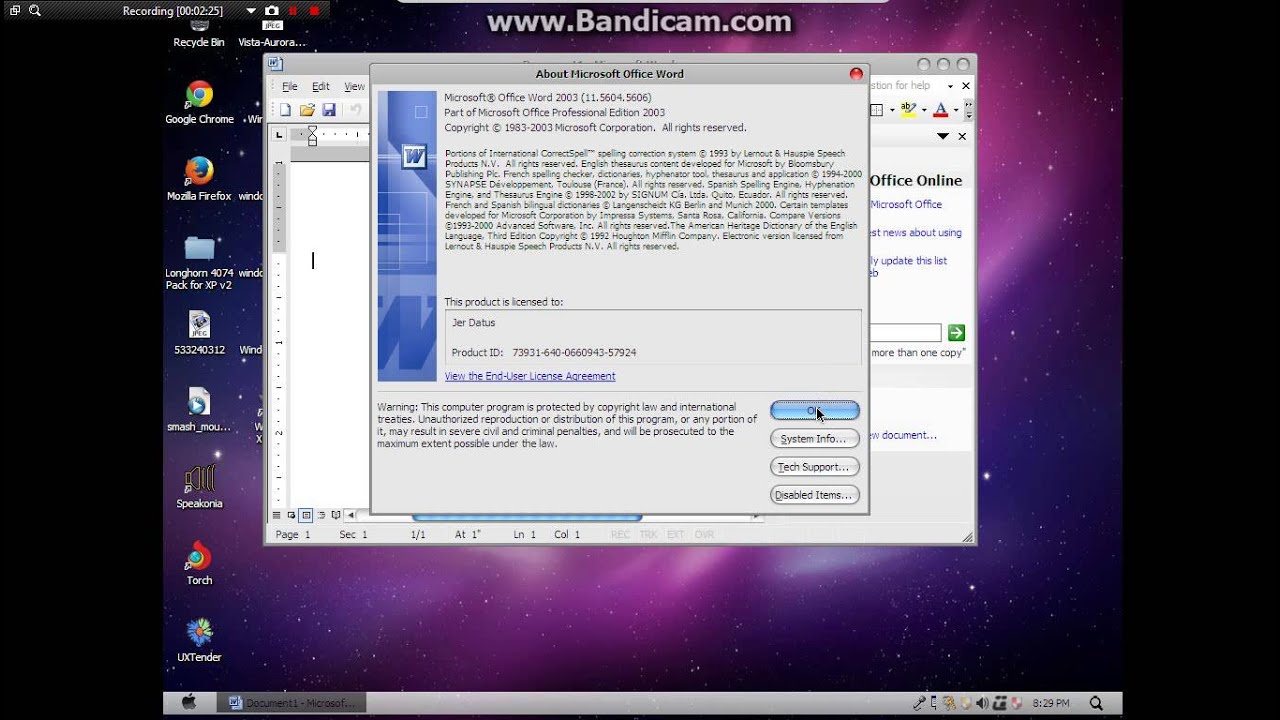Close the Word task pane with X

tap(962, 136)
